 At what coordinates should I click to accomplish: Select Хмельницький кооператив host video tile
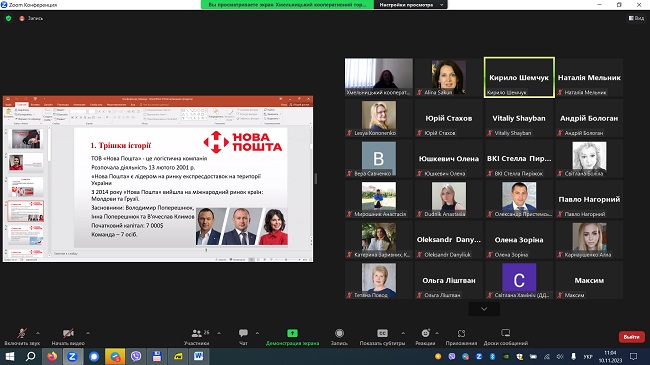pos(379,78)
